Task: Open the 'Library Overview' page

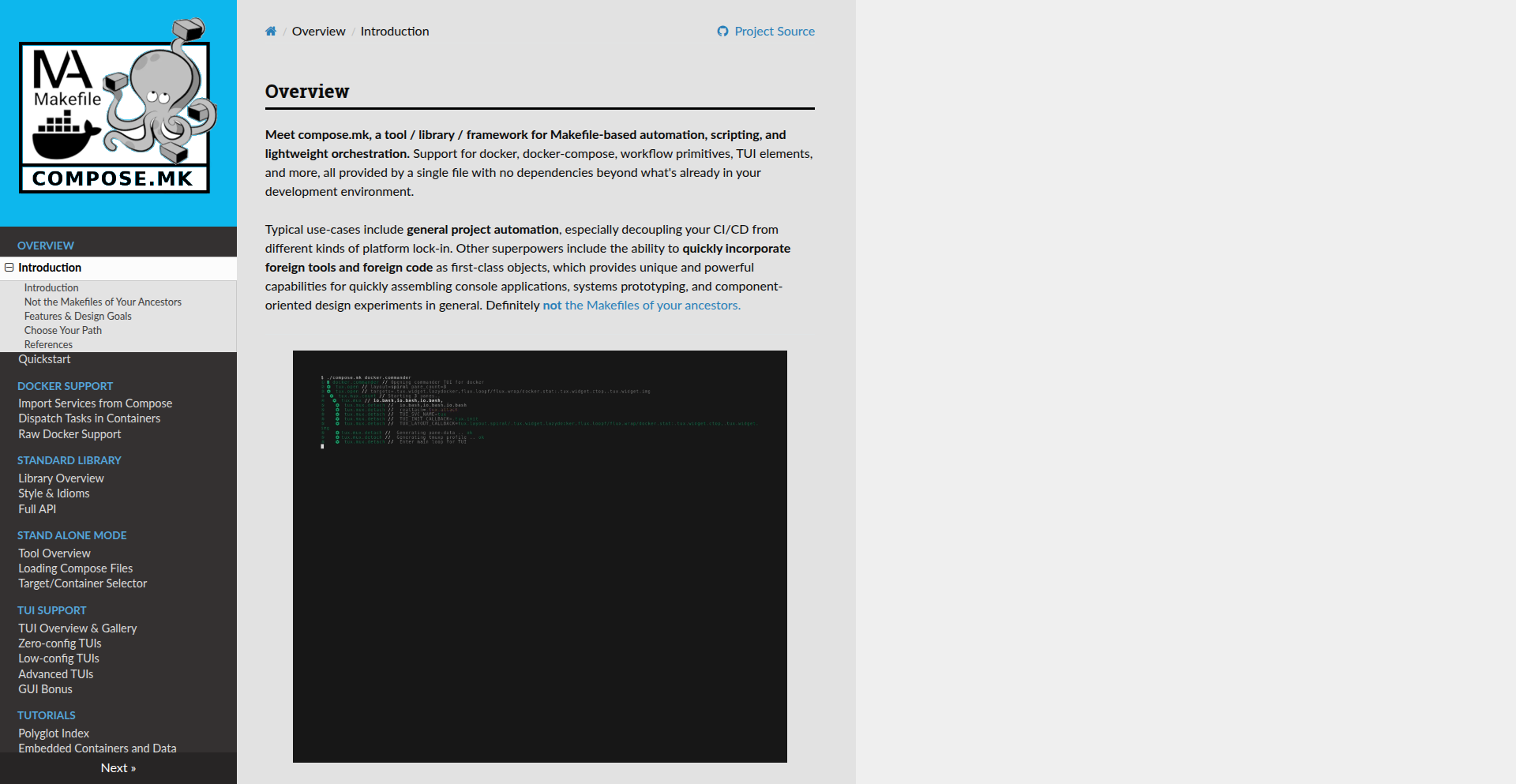Action: click(x=61, y=478)
